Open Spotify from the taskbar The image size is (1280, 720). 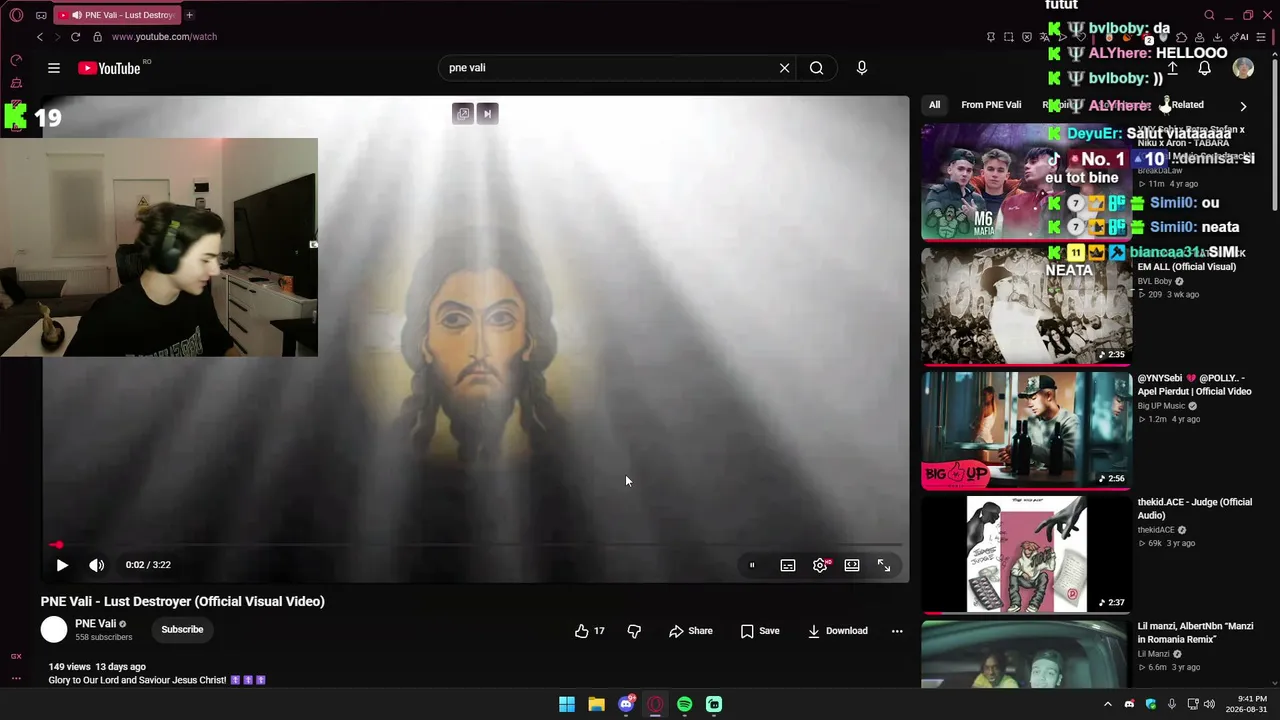coord(684,704)
